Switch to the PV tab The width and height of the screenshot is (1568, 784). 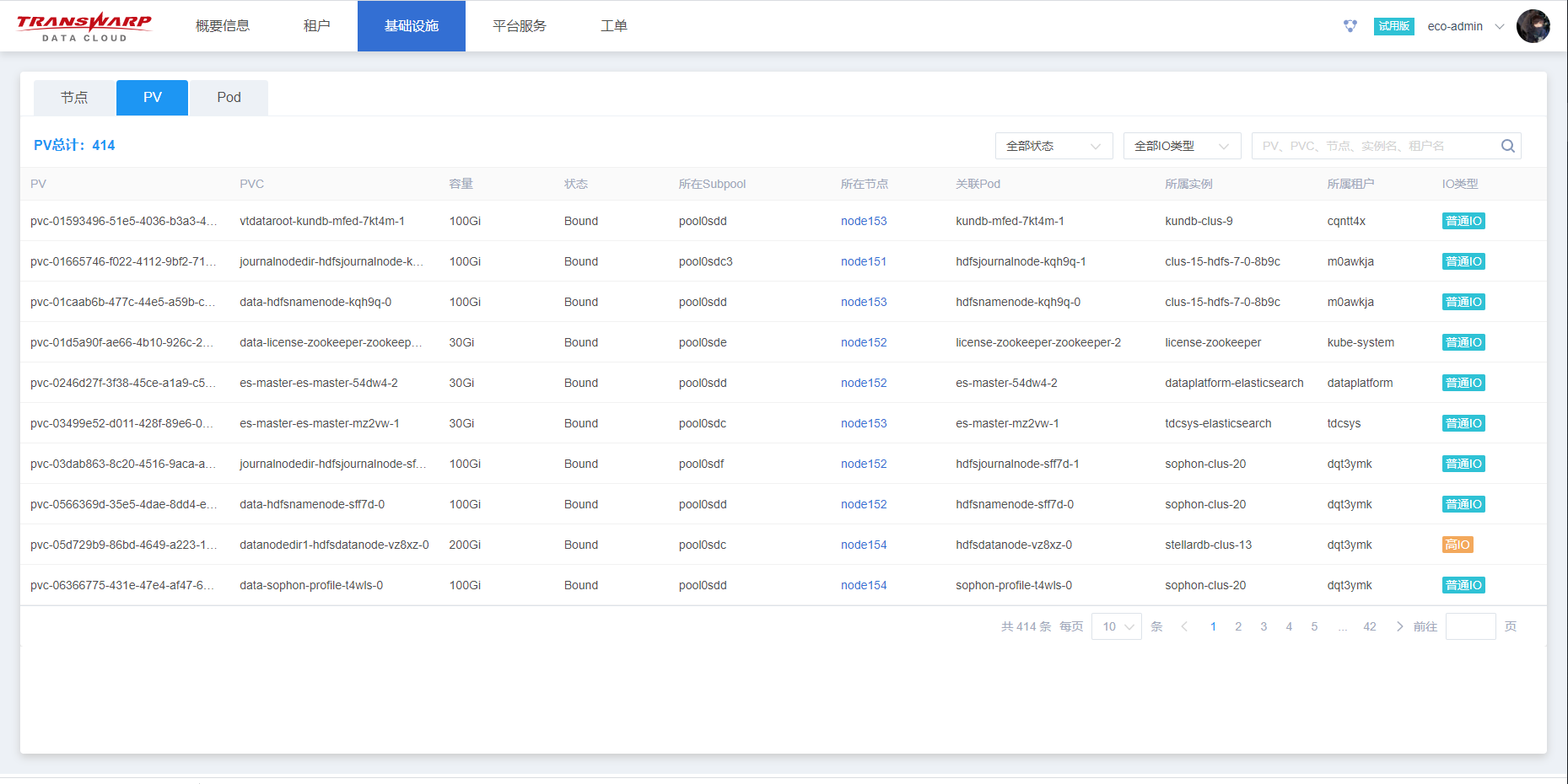click(x=153, y=98)
